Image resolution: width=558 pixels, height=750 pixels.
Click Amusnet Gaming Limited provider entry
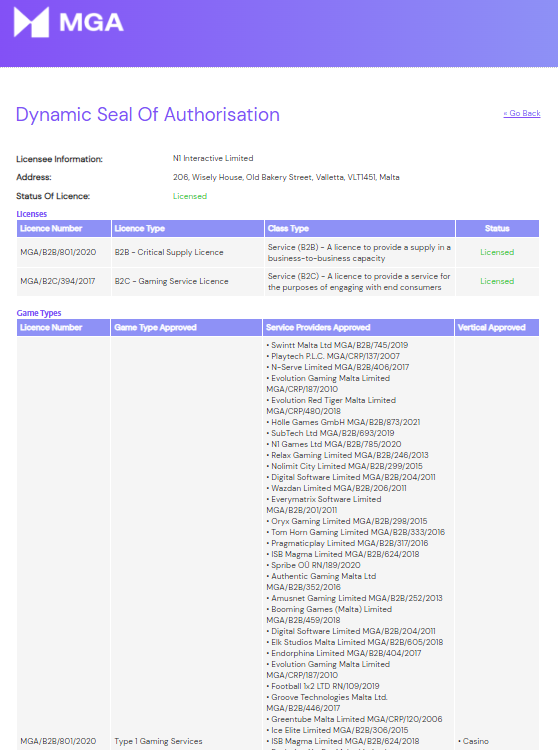point(354,598)
